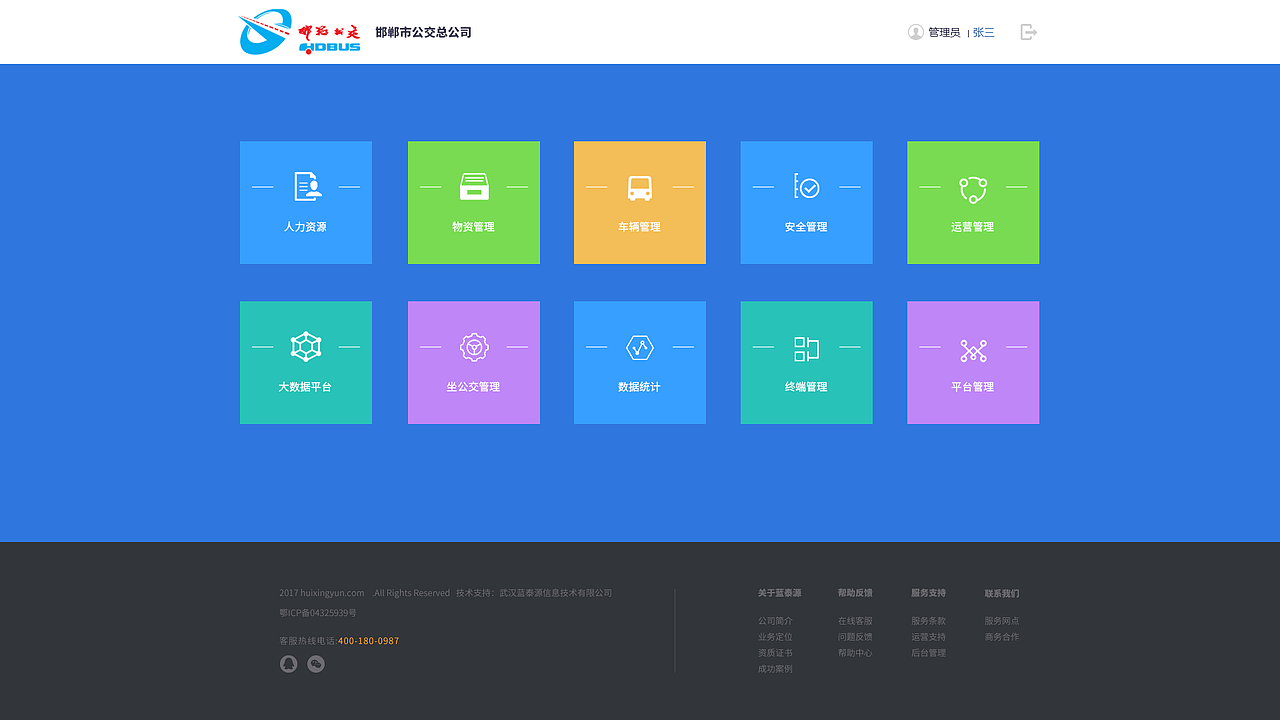Open the 终端管理 terminal management module
The width and height of the screenshot is (1280, 720).
point(806,362)
